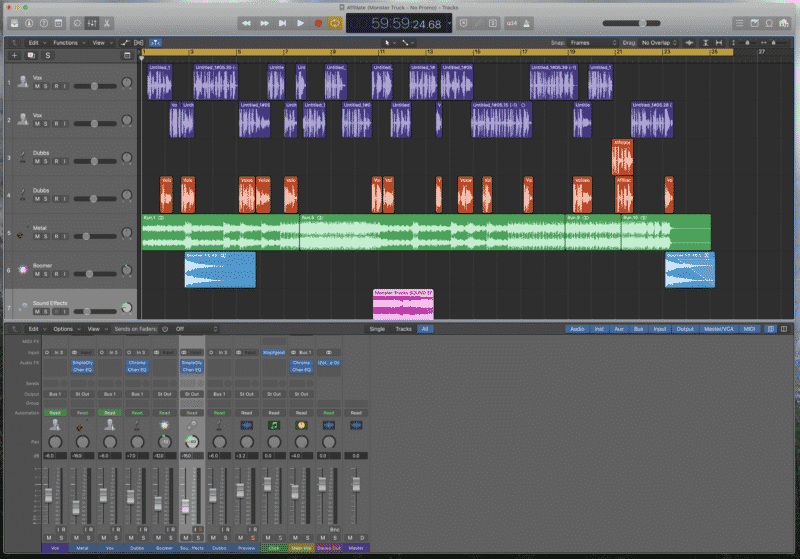The image size is (800, 559).
Task: Adjust the Master channel fader in mixer
Action: tap(356, 484)
